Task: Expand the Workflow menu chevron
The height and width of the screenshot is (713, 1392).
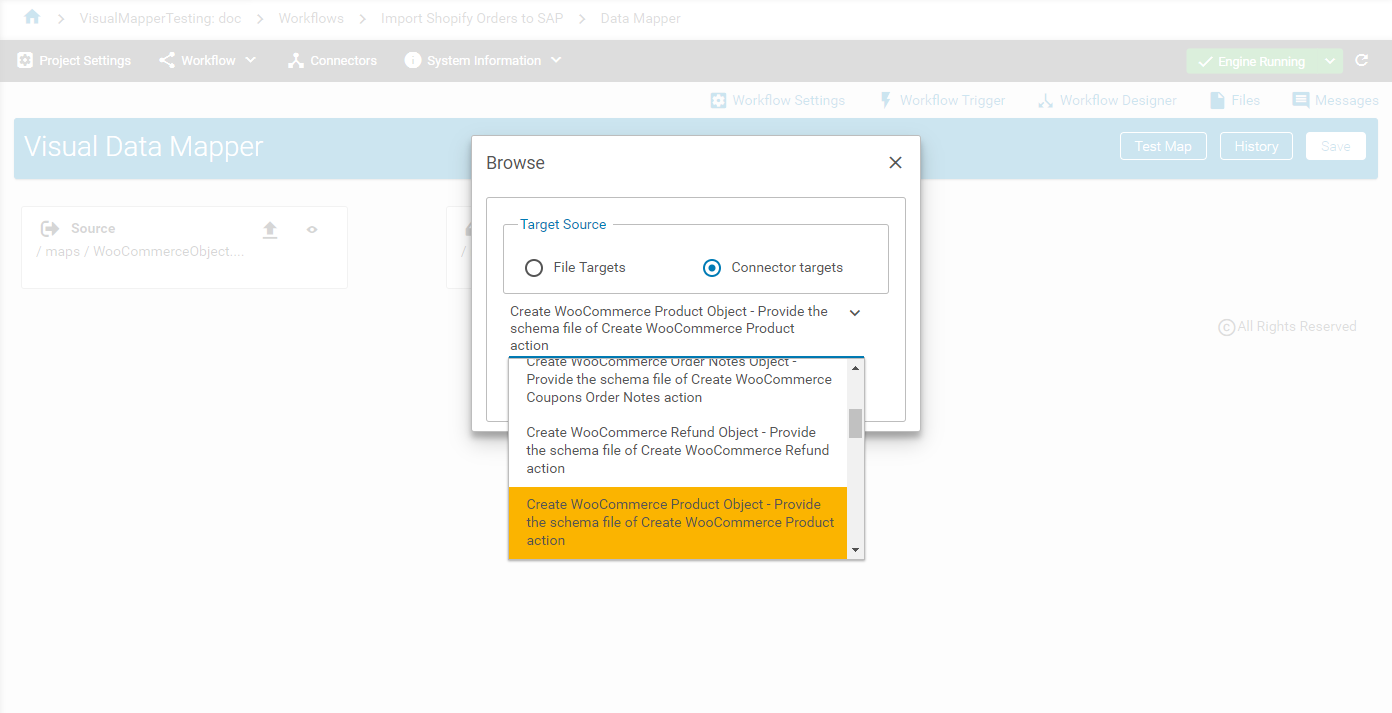Action: pyautogui.click(x=250, y=60)
